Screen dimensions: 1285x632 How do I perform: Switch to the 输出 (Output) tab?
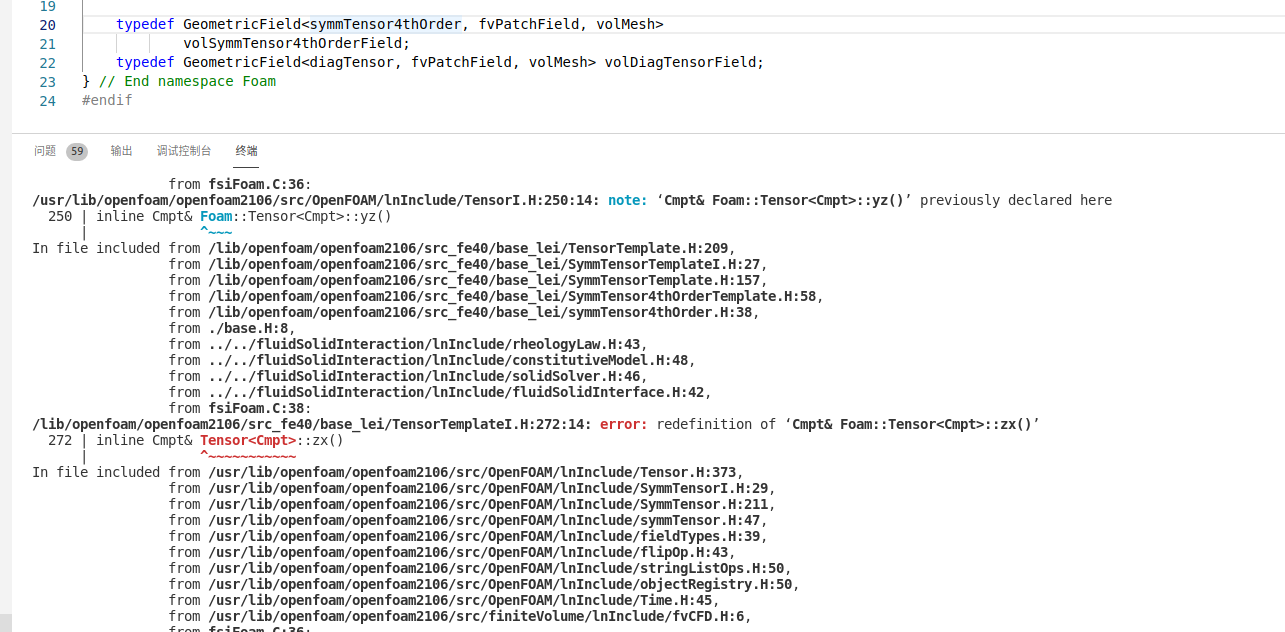coord(121,151)
